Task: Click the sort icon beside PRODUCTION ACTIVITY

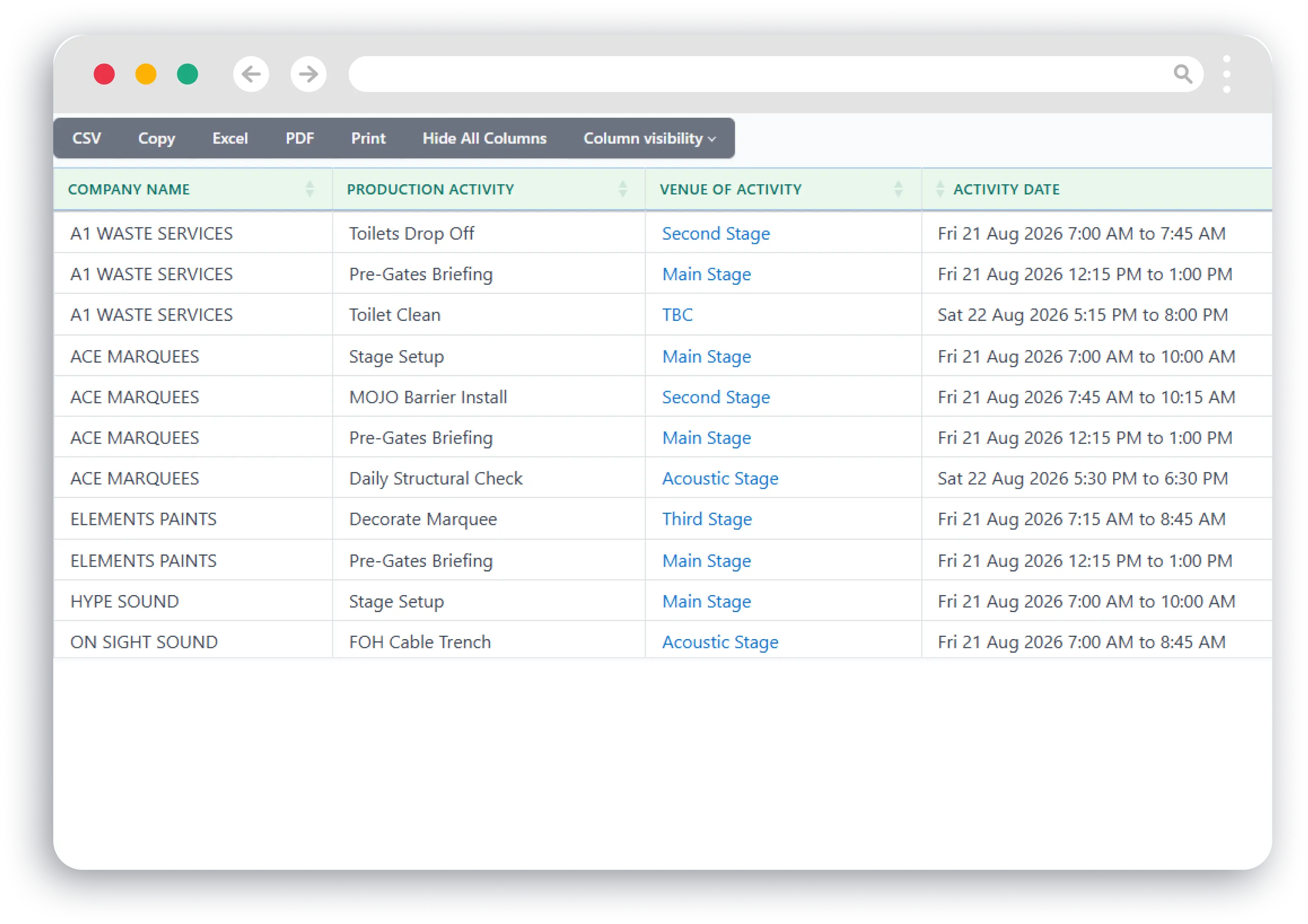Action: 622,189
